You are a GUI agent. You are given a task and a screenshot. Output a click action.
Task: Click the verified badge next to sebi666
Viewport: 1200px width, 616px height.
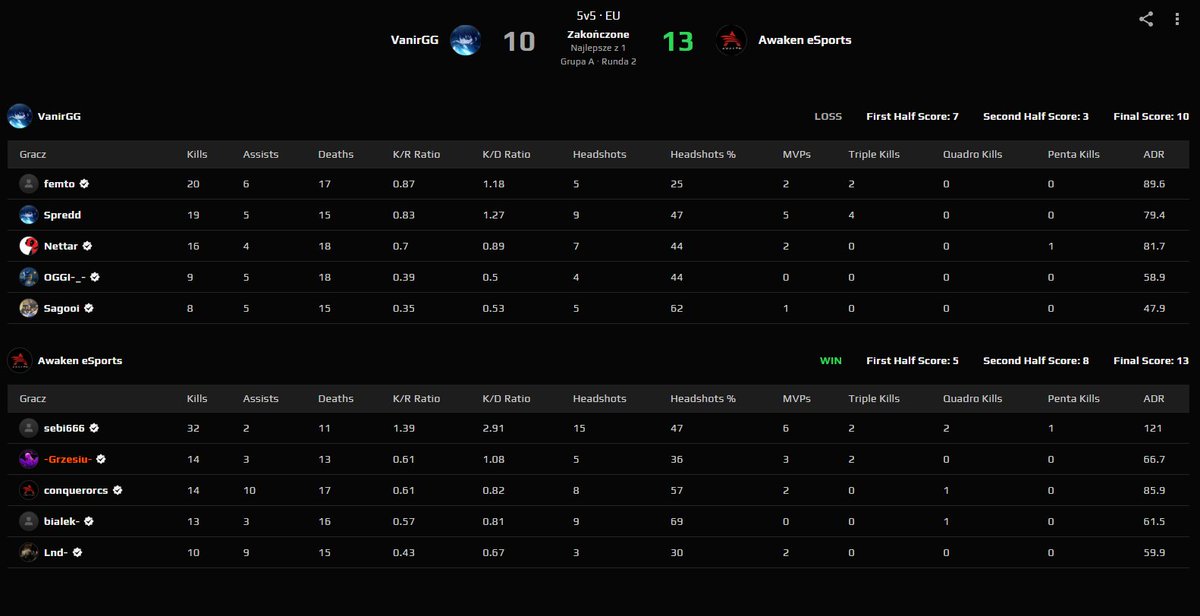coord(94,428)
